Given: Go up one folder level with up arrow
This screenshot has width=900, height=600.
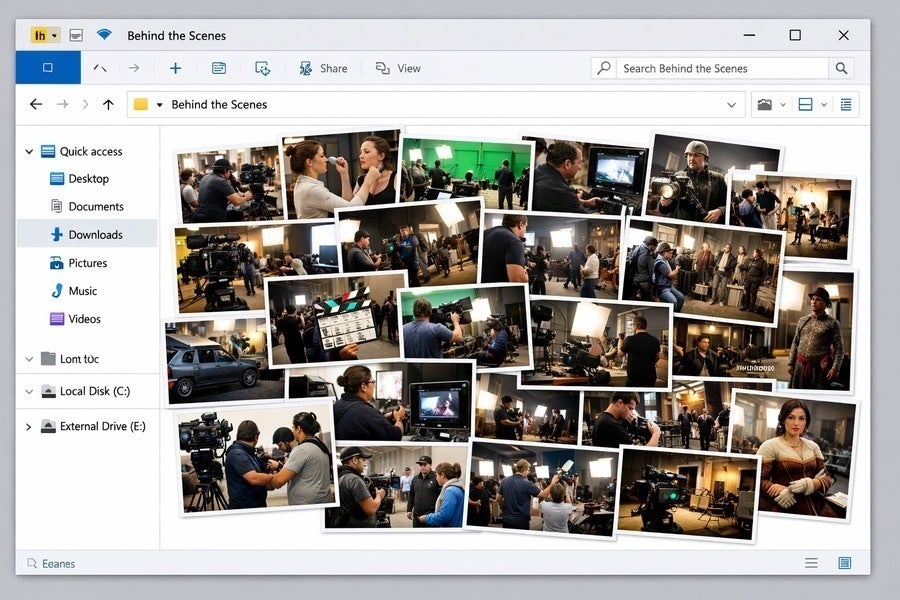Looking at the screenshot, I should click(x=108, y=104).
